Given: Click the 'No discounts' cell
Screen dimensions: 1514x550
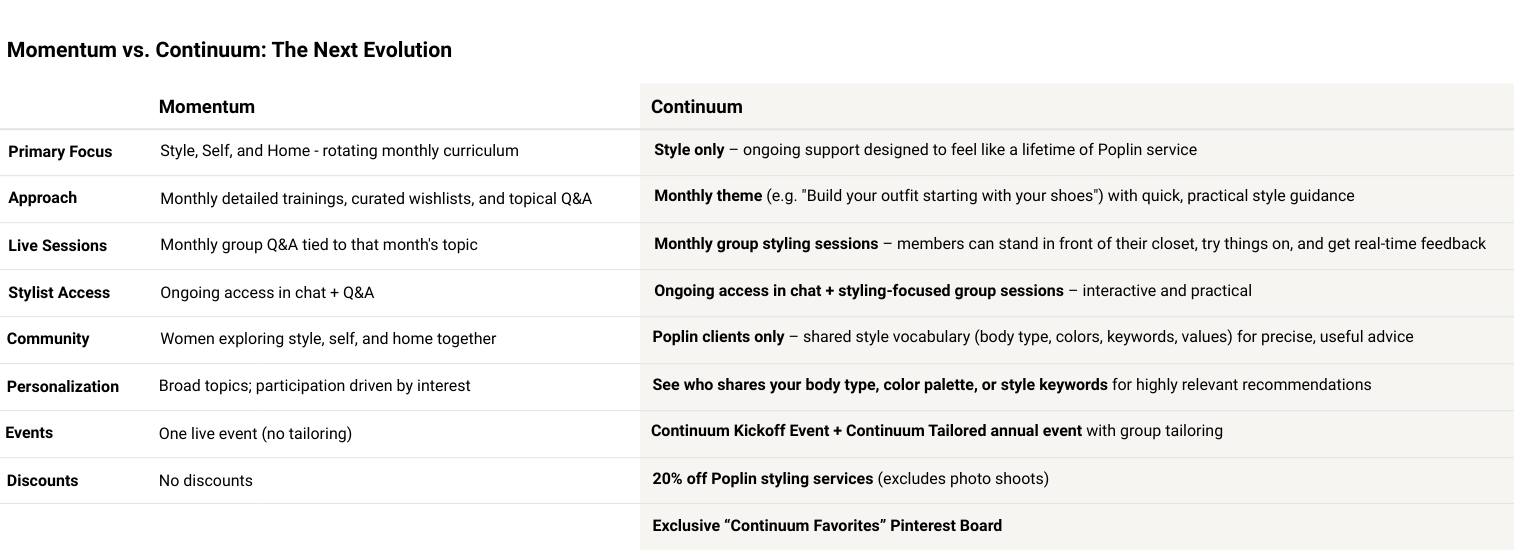Looking at the screenshot, I should [205, 481].
